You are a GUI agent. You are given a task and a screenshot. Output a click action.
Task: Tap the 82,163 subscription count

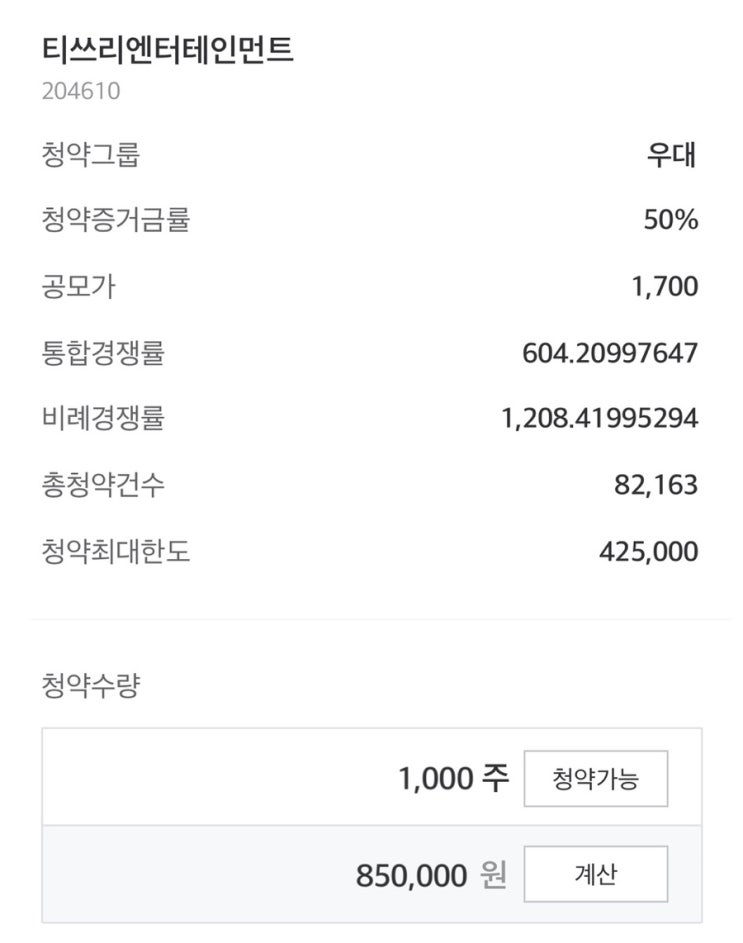pos(656,485)
